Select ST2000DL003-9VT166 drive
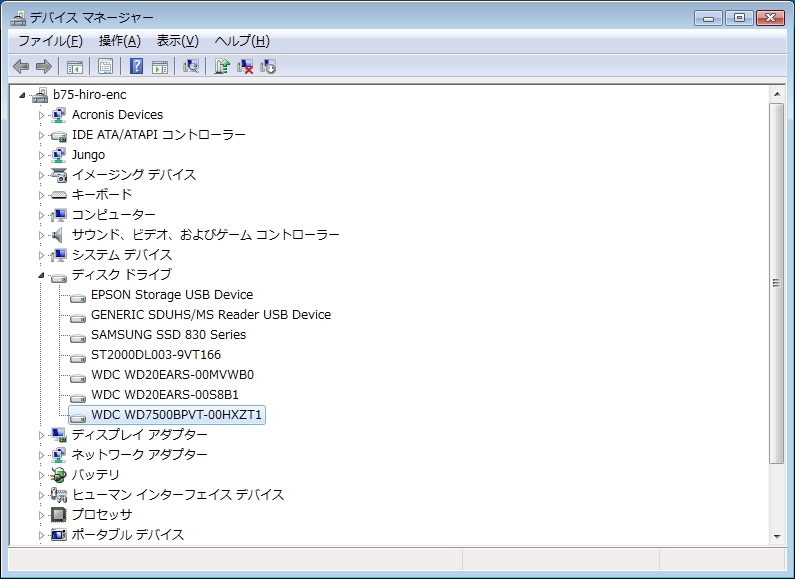This screenshot has height=579, width=795. (156, 355)
